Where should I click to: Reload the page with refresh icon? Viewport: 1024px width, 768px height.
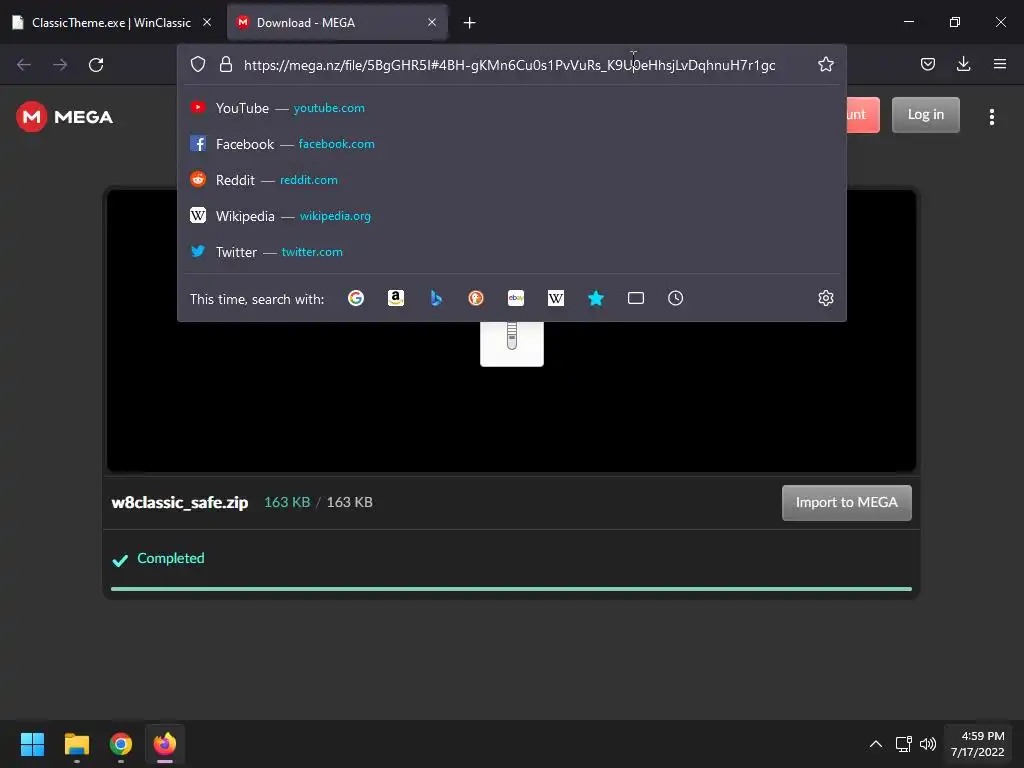point(96,65)
